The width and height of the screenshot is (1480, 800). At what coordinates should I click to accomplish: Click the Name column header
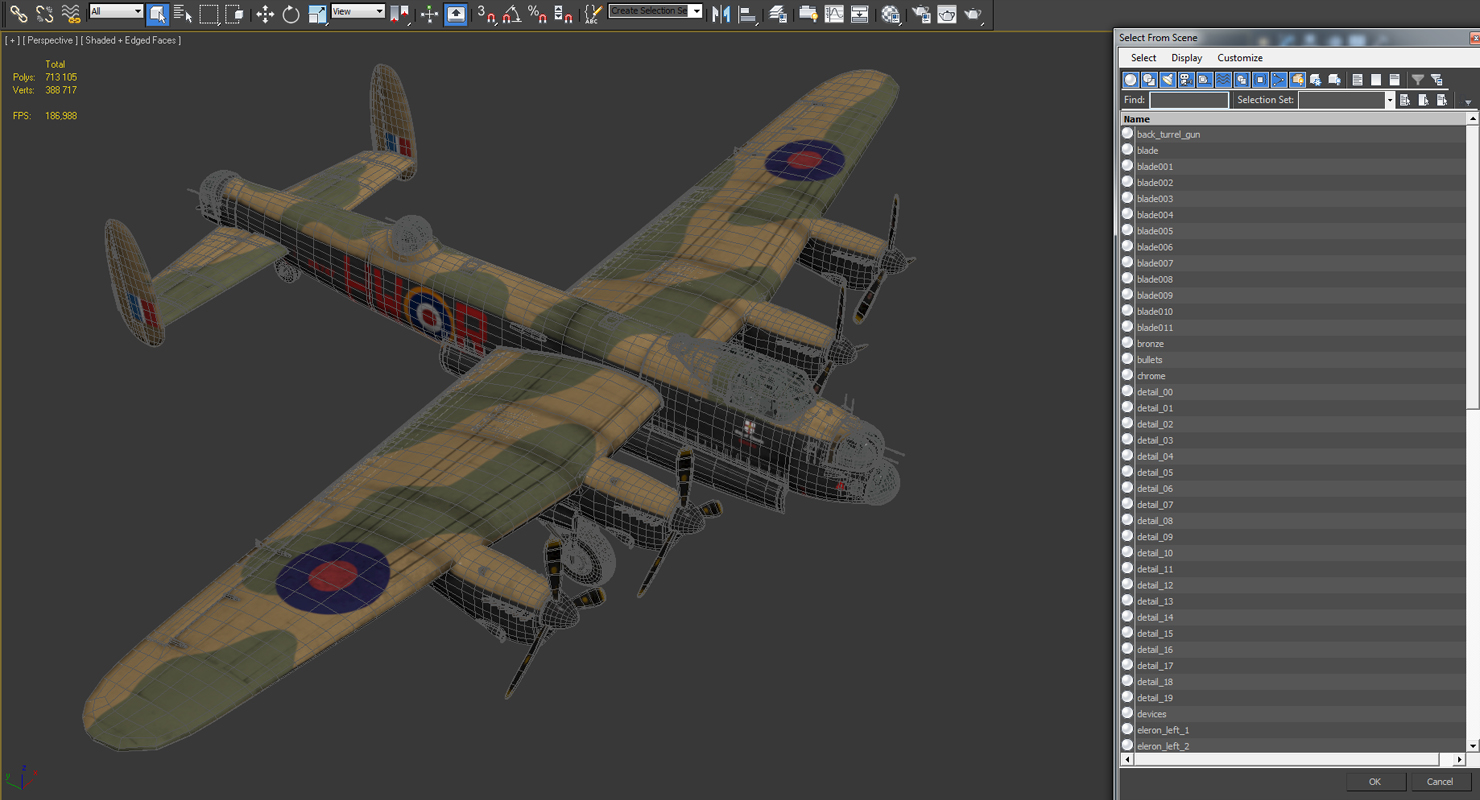tap(1293, 119)
